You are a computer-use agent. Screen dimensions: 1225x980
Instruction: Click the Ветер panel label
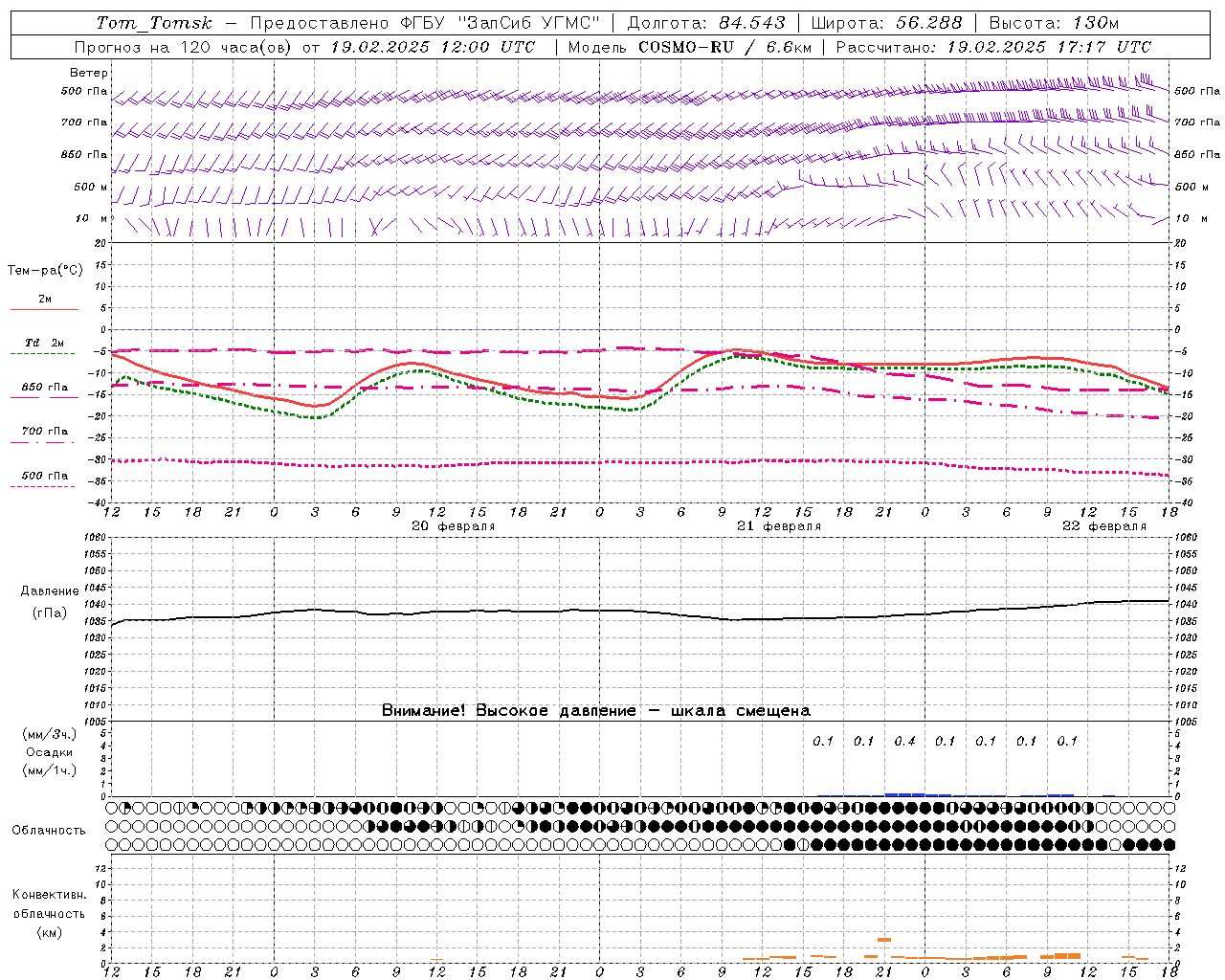(x=89, y=73)
